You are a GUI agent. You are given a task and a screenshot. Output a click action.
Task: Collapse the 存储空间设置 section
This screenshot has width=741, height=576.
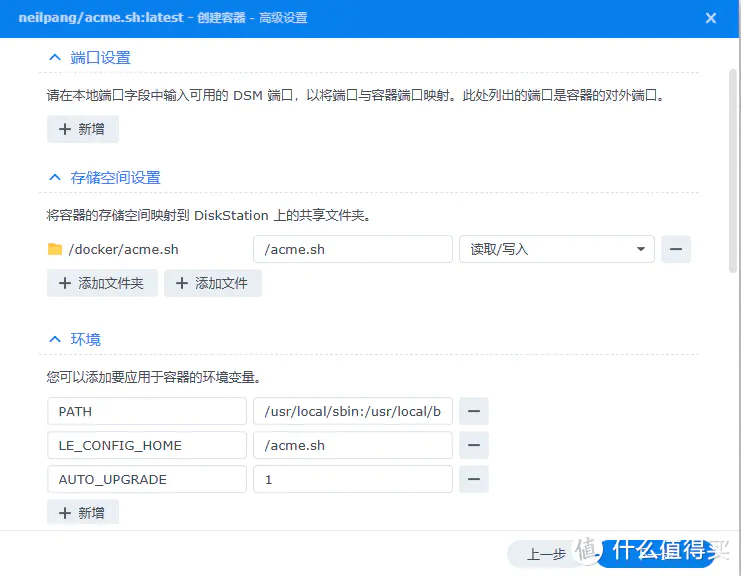55,178
